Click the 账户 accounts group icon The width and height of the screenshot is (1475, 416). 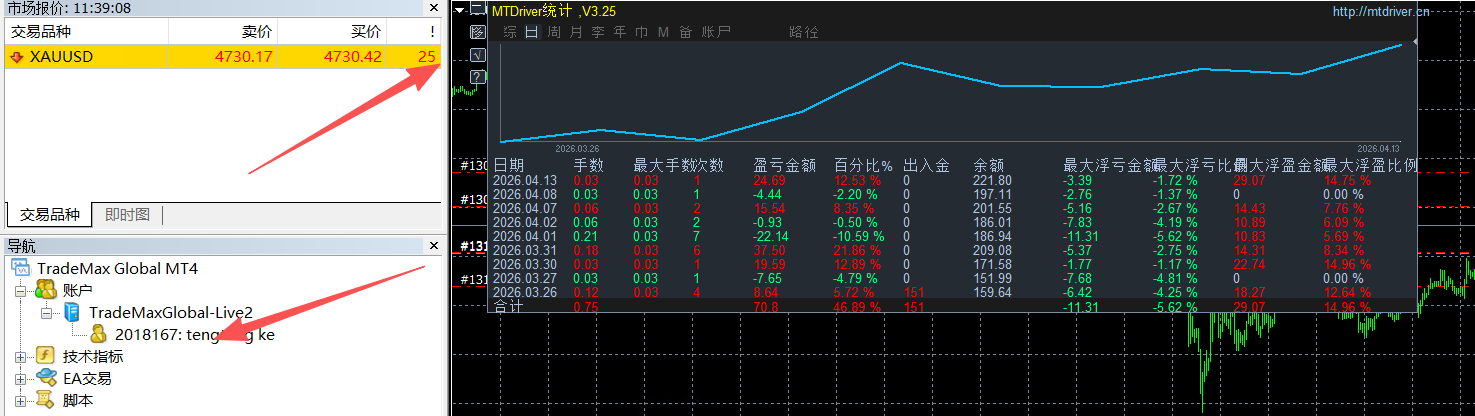coord(45,290)
